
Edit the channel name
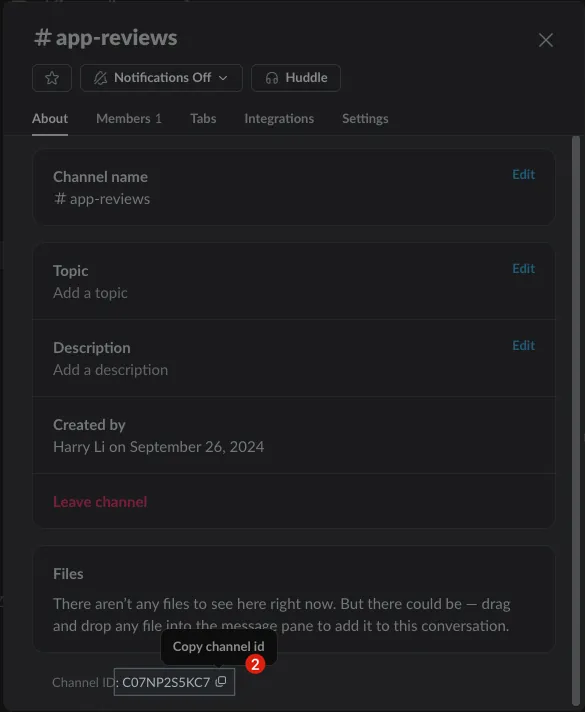524,174
